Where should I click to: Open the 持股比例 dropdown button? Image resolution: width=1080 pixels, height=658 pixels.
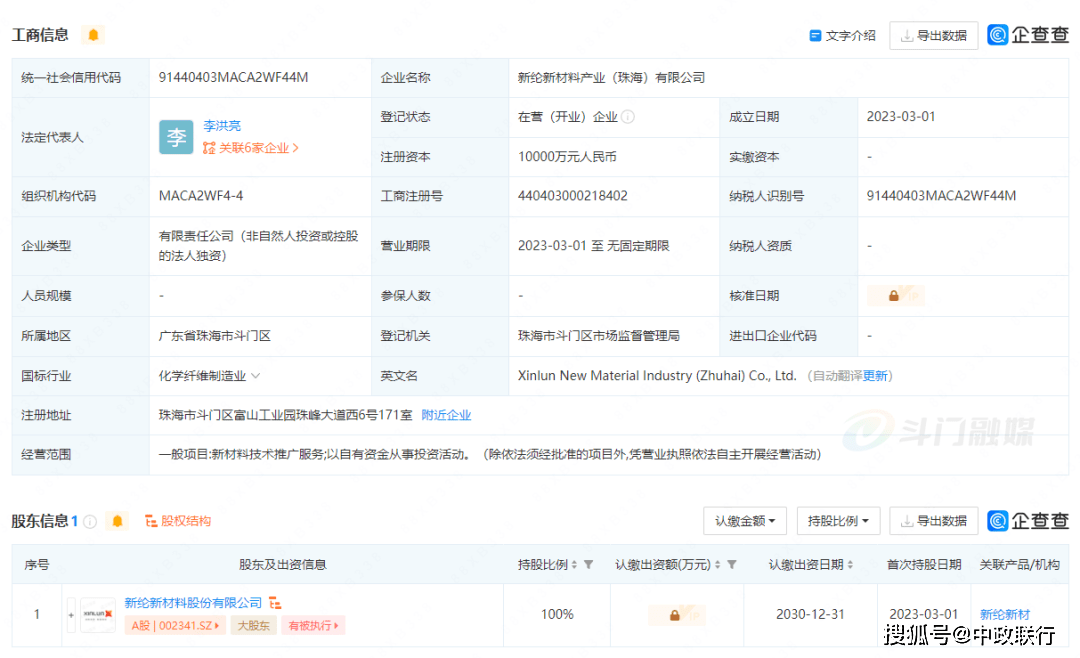pyautogui.click(x=837, y=521)
